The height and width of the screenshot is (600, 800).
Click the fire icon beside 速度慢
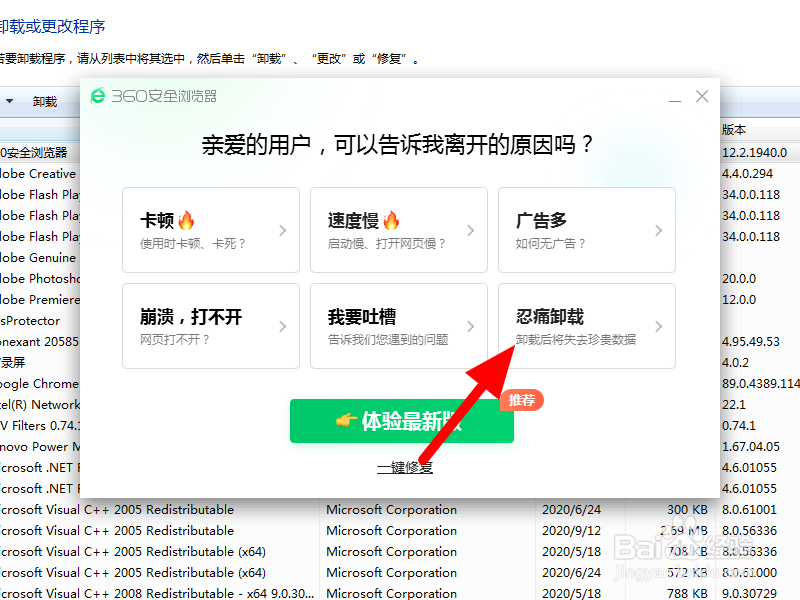click(x=391, y=220)
